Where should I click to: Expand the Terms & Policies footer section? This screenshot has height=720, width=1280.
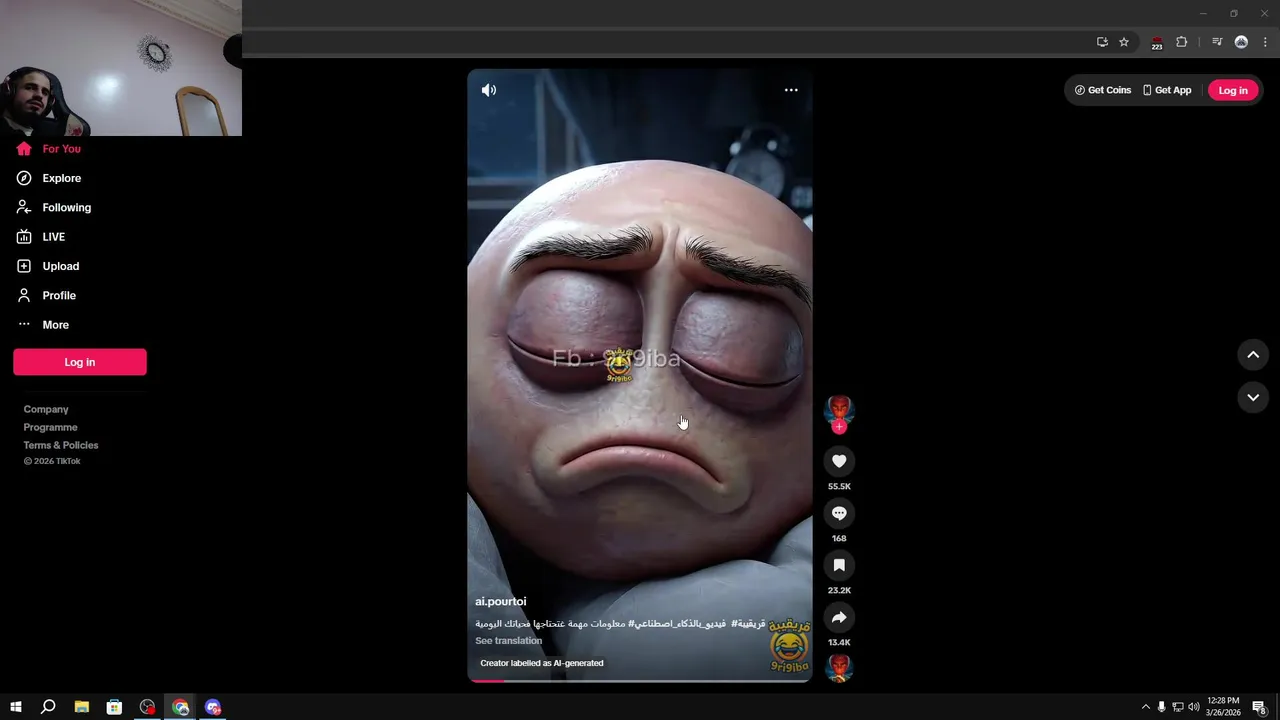[x=61, y=445]
